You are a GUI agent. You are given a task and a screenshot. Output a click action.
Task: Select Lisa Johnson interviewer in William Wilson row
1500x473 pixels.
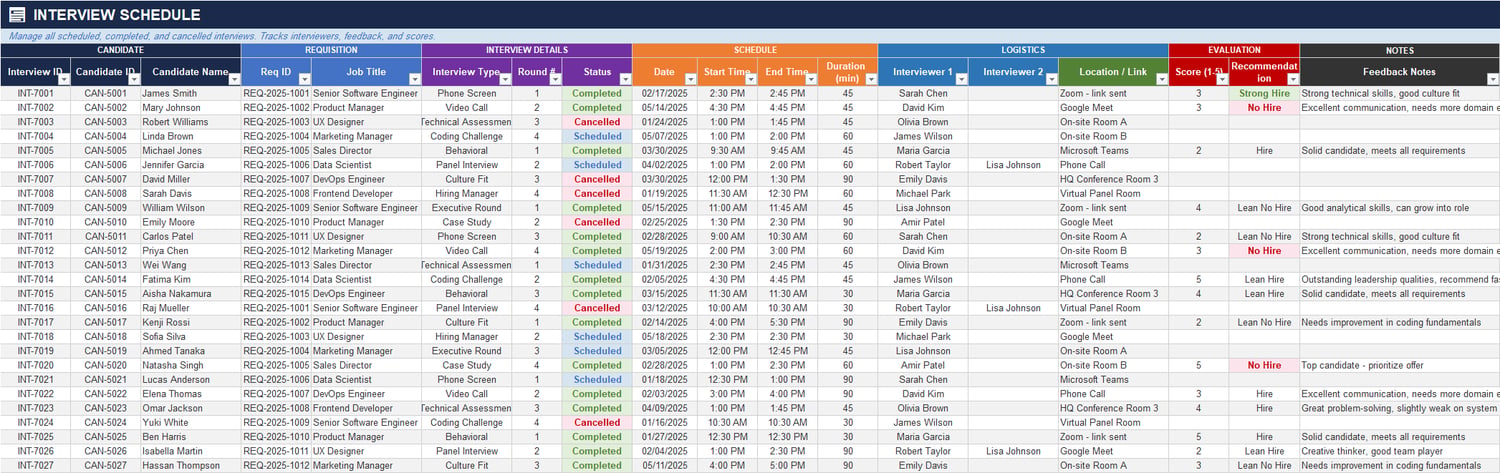click(x=923, y=208)
